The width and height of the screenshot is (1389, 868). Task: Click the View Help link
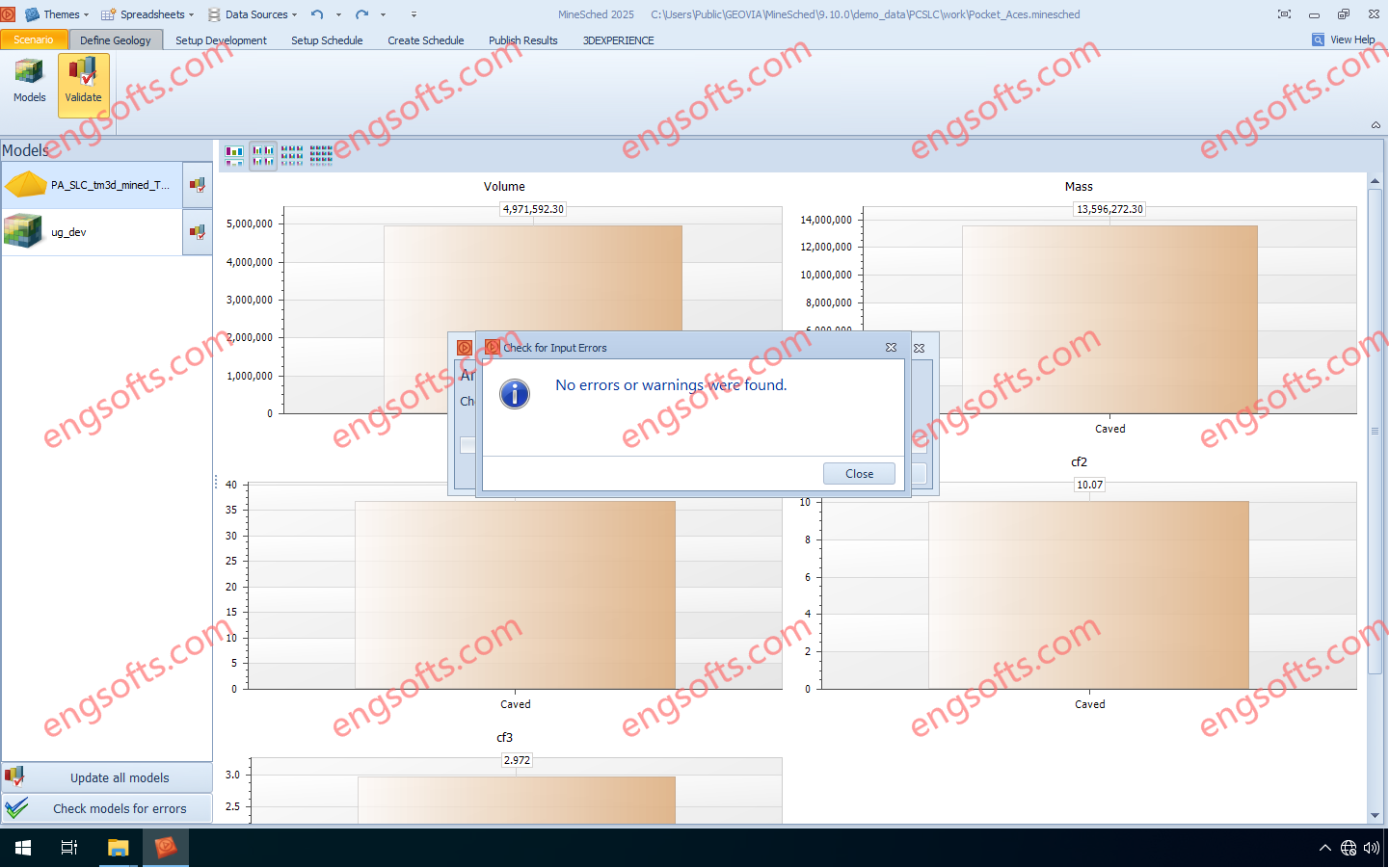tap(1344, 39)
